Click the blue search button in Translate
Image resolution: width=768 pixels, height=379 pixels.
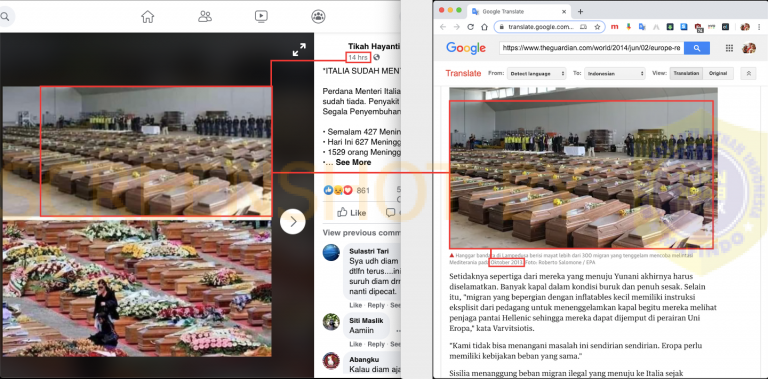696,48
